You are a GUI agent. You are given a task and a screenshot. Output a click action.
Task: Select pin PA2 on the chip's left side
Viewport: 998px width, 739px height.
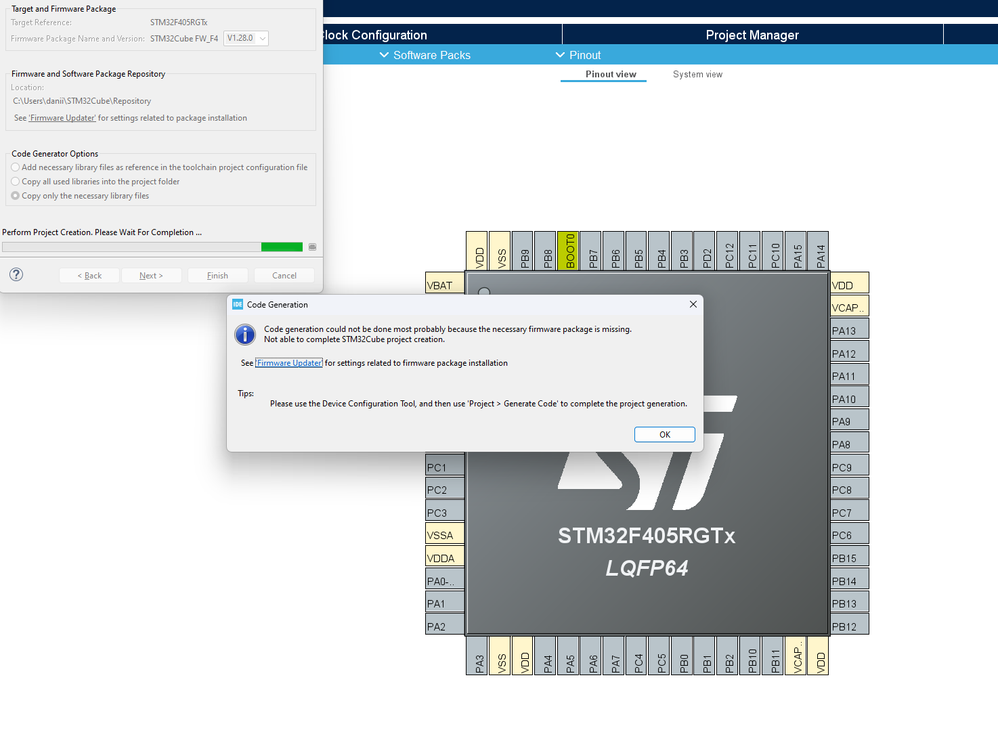445,626
